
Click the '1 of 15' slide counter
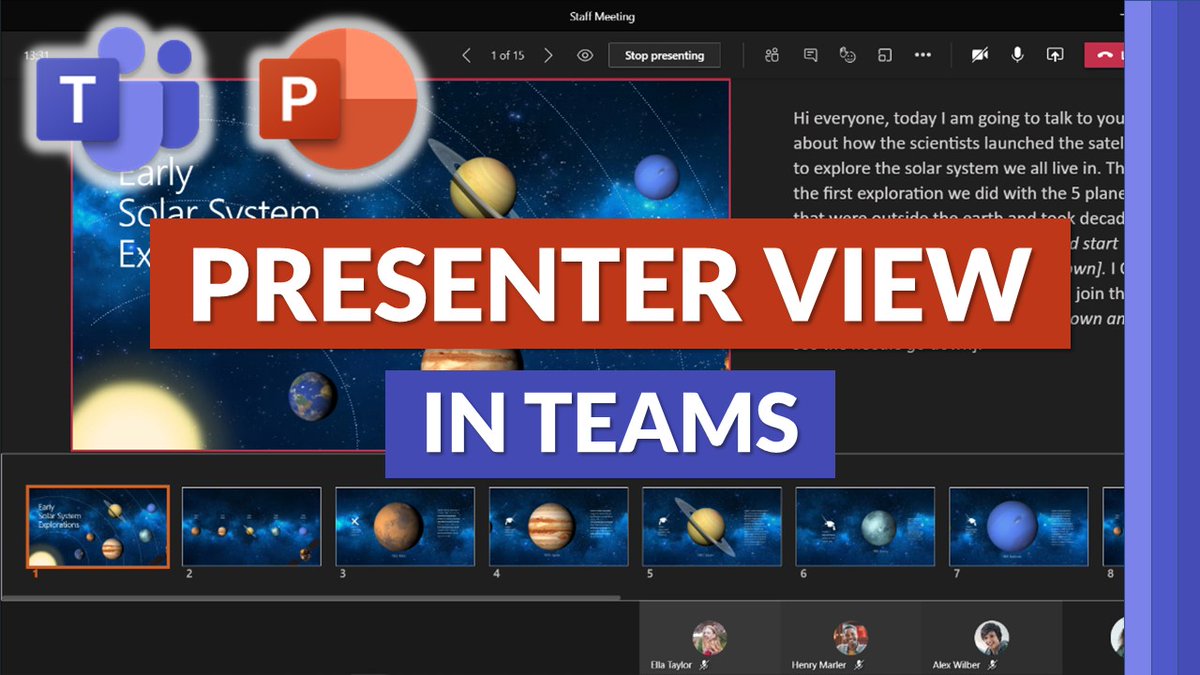click(507, 56)
